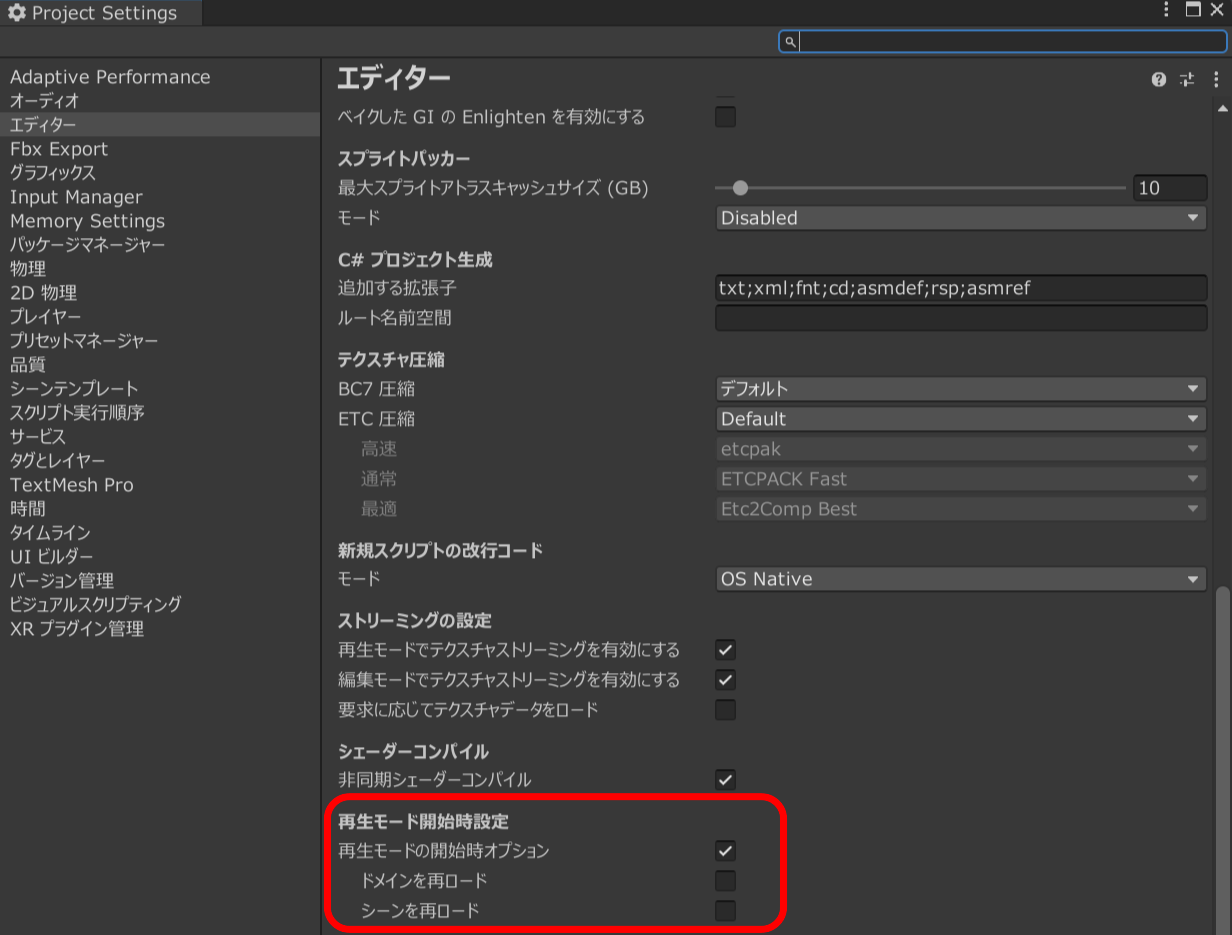Click the ルート名前空間 input field

click(960, 317)
